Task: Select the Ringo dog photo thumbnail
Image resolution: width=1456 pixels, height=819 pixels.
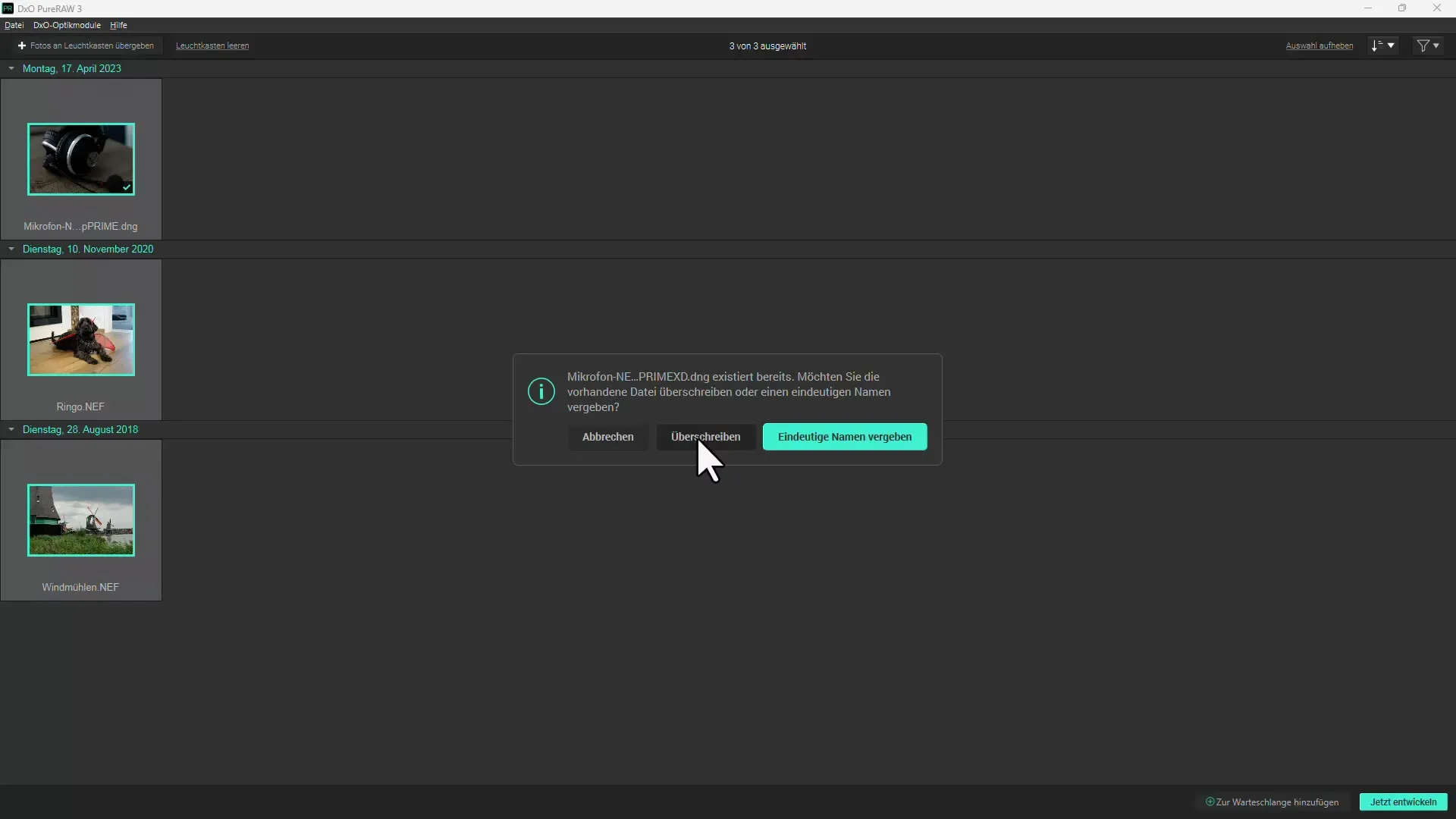Action: tap(81, 340)
